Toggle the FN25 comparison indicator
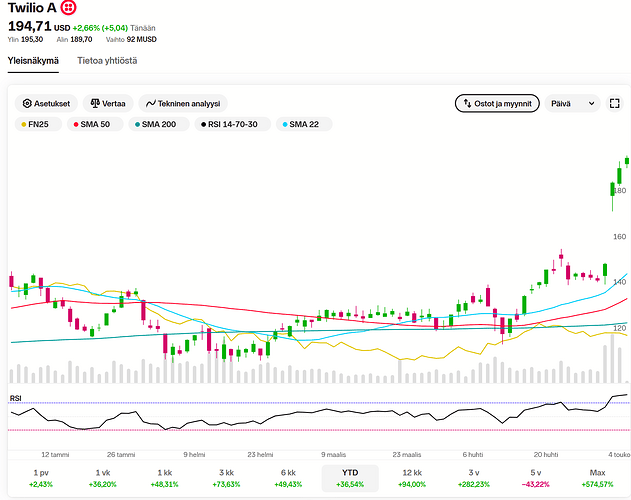The width and height of the screenshot is (631, 500). (38, 124)
